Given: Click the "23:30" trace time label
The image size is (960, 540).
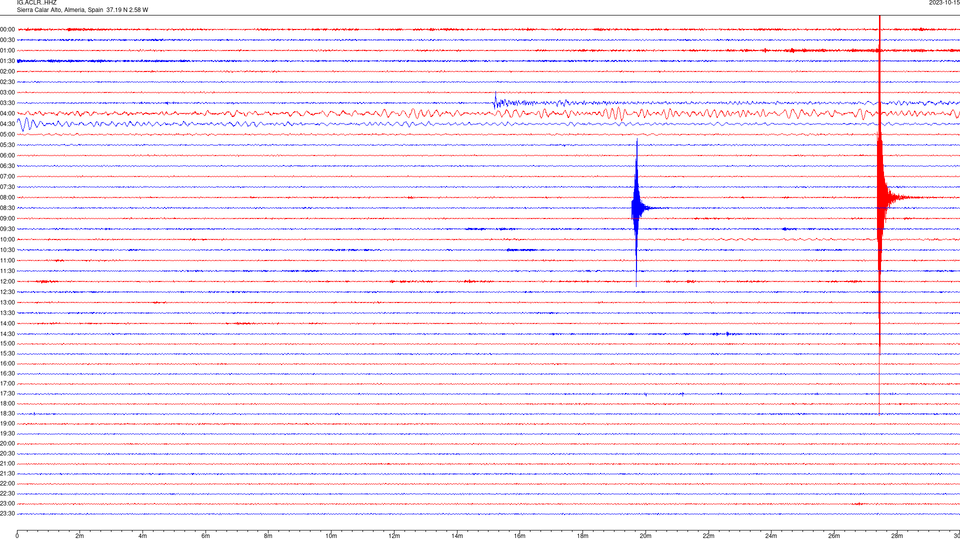Looking at the screenshot, I should pos(8,514).
